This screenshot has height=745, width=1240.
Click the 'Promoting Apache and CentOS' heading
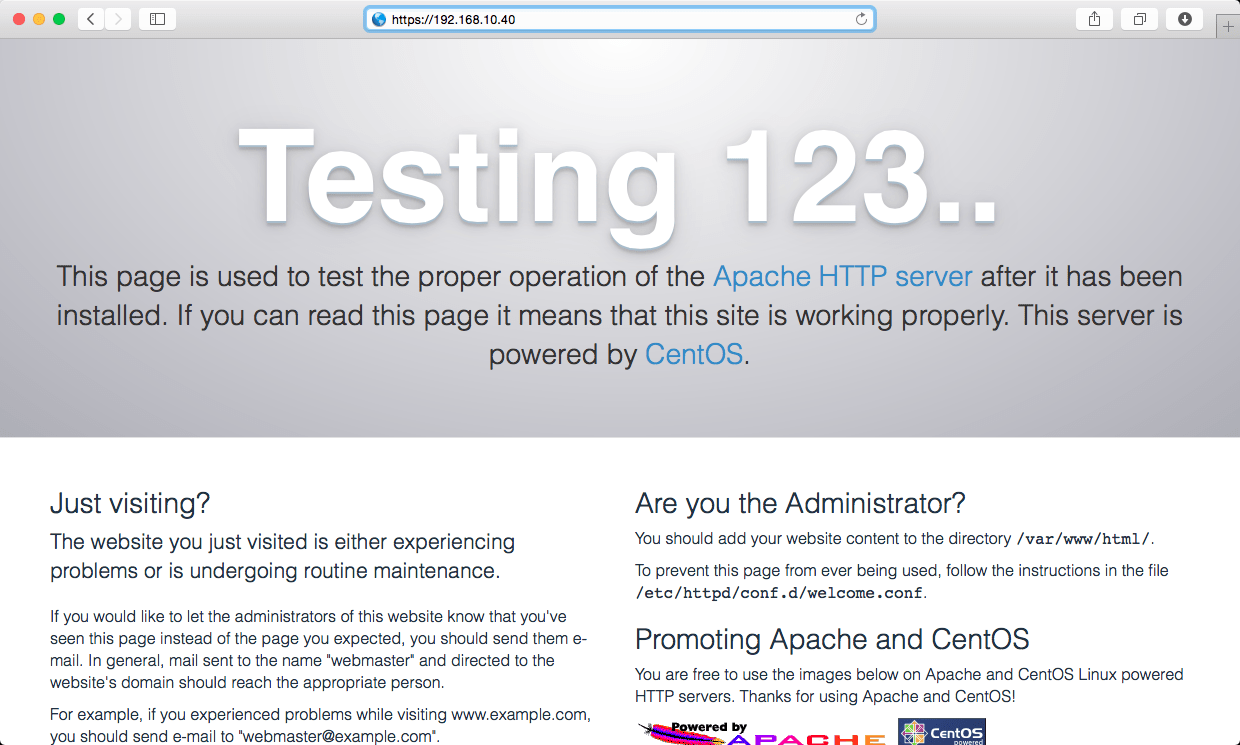tap(832, 639)
